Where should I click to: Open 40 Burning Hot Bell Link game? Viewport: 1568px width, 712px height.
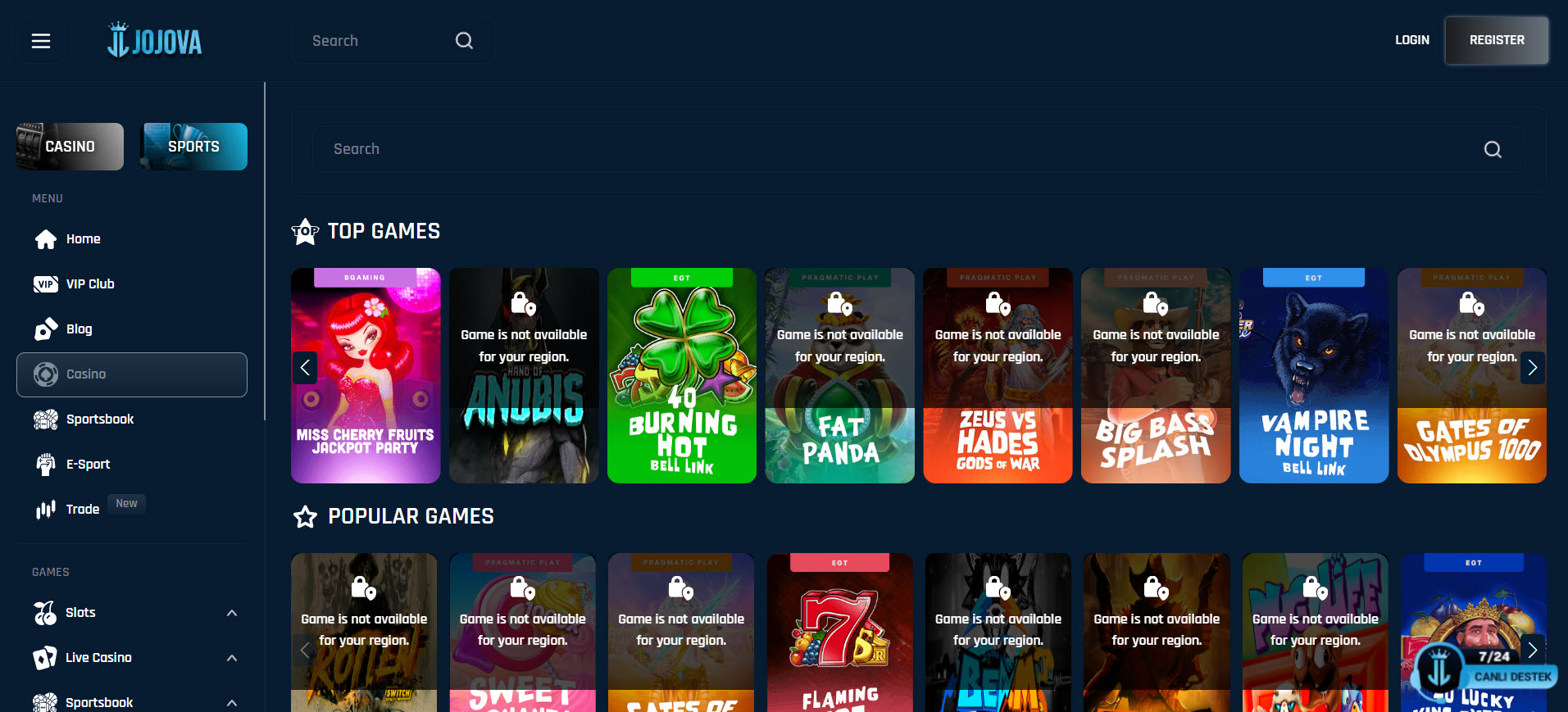coord(682,375)
